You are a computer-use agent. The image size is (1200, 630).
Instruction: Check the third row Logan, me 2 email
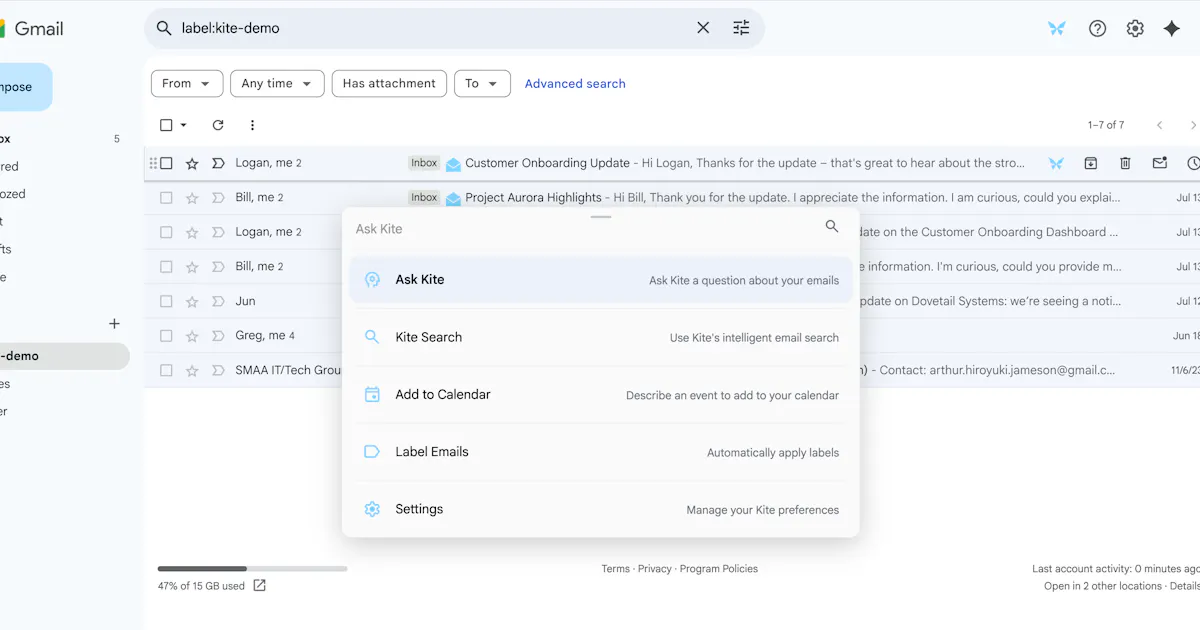pos(166,232)
